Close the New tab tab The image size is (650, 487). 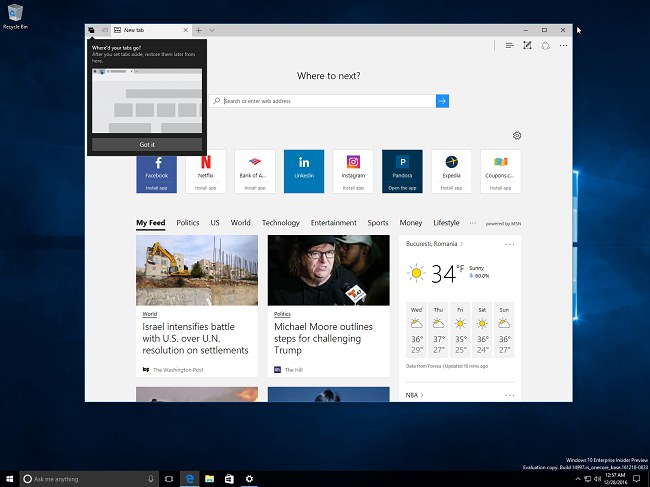coord(186,30)
